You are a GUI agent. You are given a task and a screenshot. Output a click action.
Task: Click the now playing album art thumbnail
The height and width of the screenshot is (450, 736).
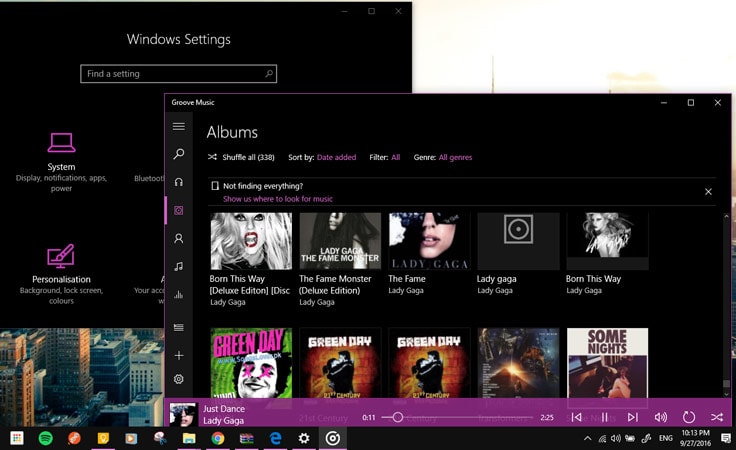[183, 414]
